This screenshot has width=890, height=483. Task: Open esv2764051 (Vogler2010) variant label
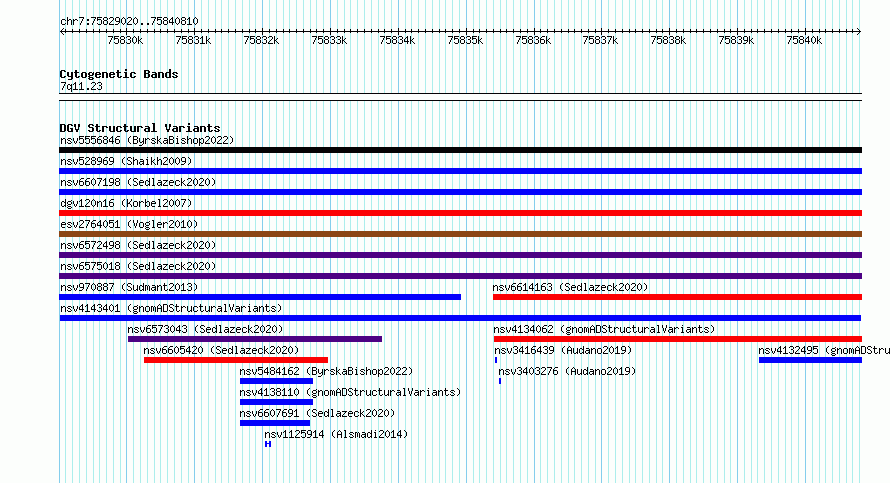[129, 224]
